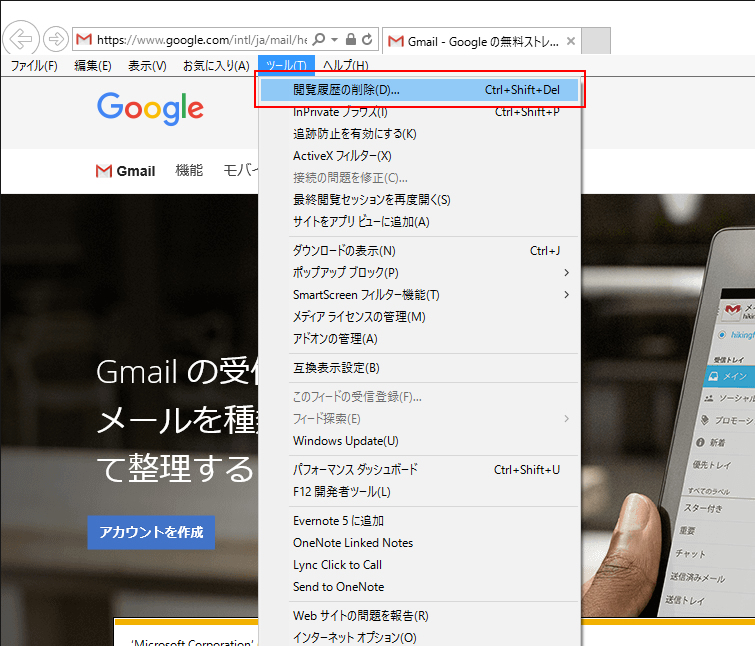Select Windows Update(U) entry
The width and height of the screenshot is (755, 646).
click(419, 441)
